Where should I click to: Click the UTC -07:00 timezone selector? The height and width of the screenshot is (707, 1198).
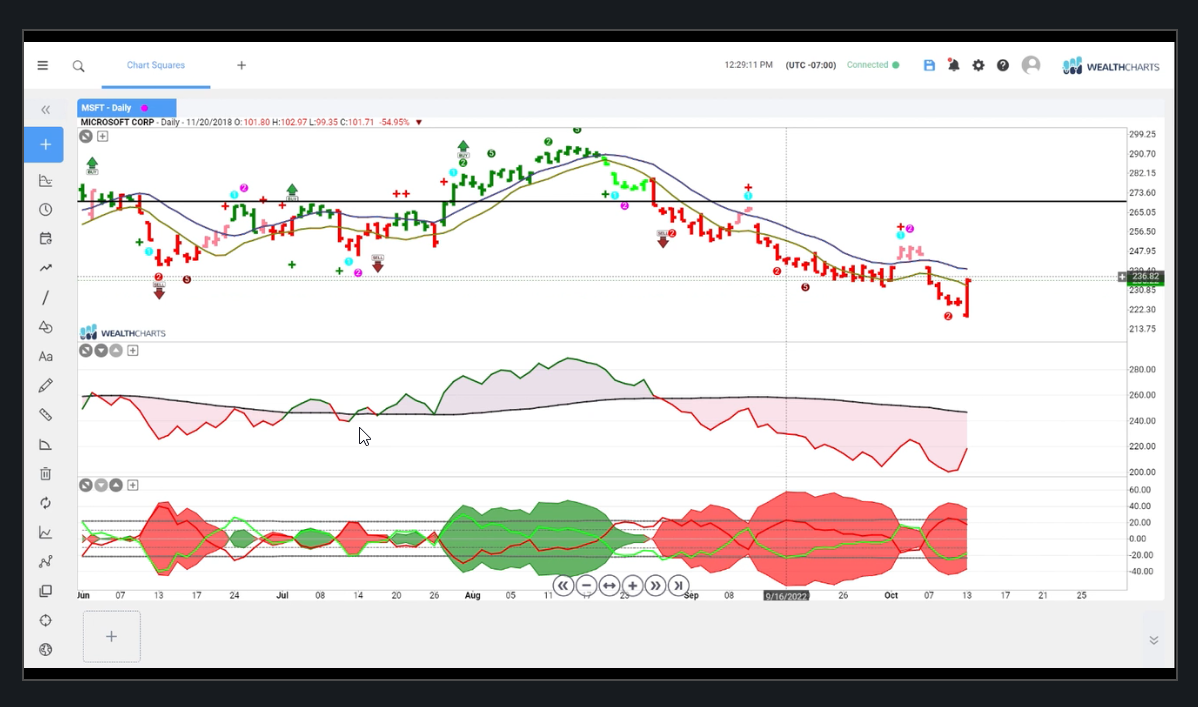811,66
